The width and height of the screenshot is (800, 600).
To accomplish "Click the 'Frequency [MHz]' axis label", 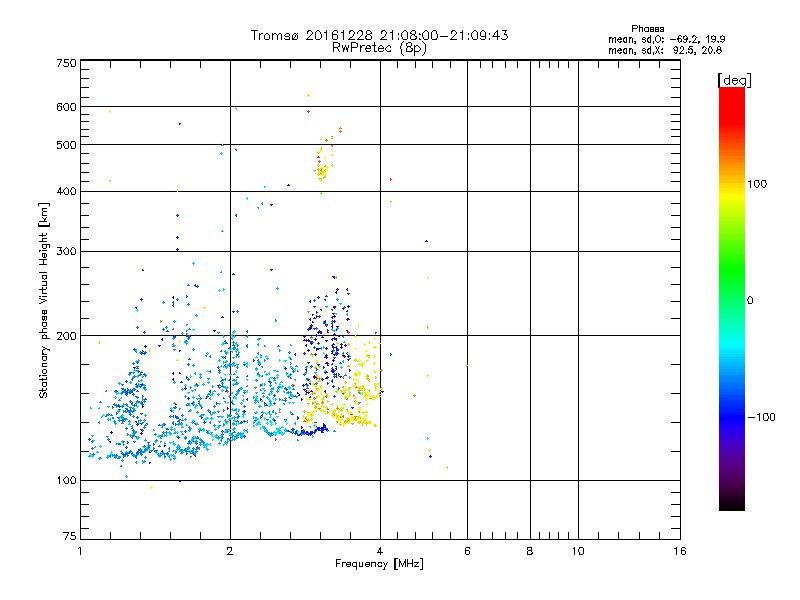I will point(379,564).
